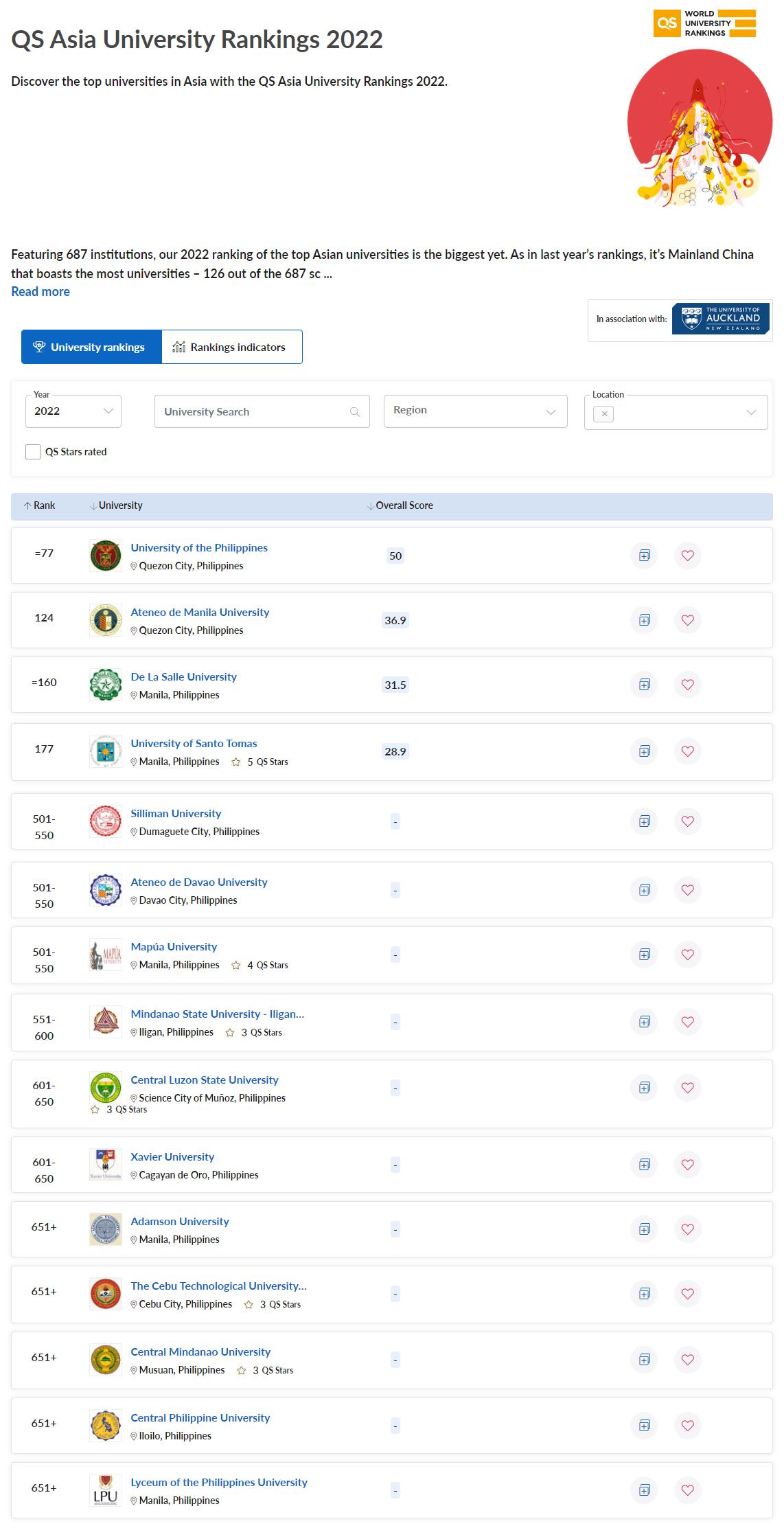Open QS World University Rankings logo
The height and width of the screenshot is (1528, 784).
[704, 23]
